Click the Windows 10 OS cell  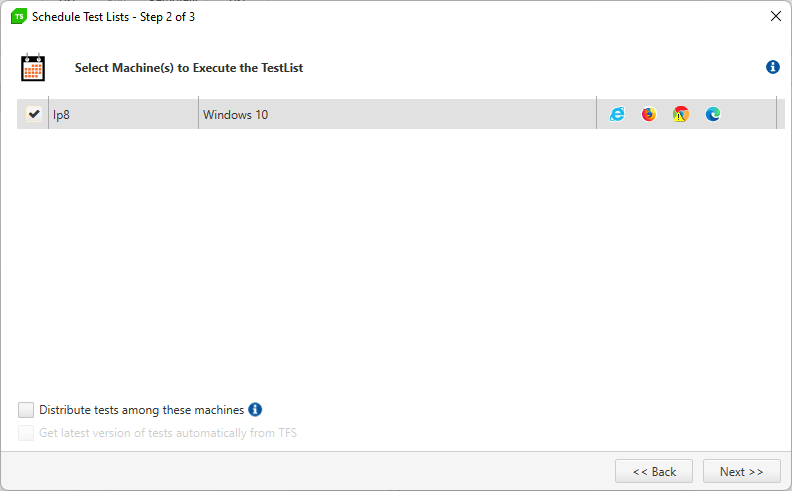coord(397,114)
